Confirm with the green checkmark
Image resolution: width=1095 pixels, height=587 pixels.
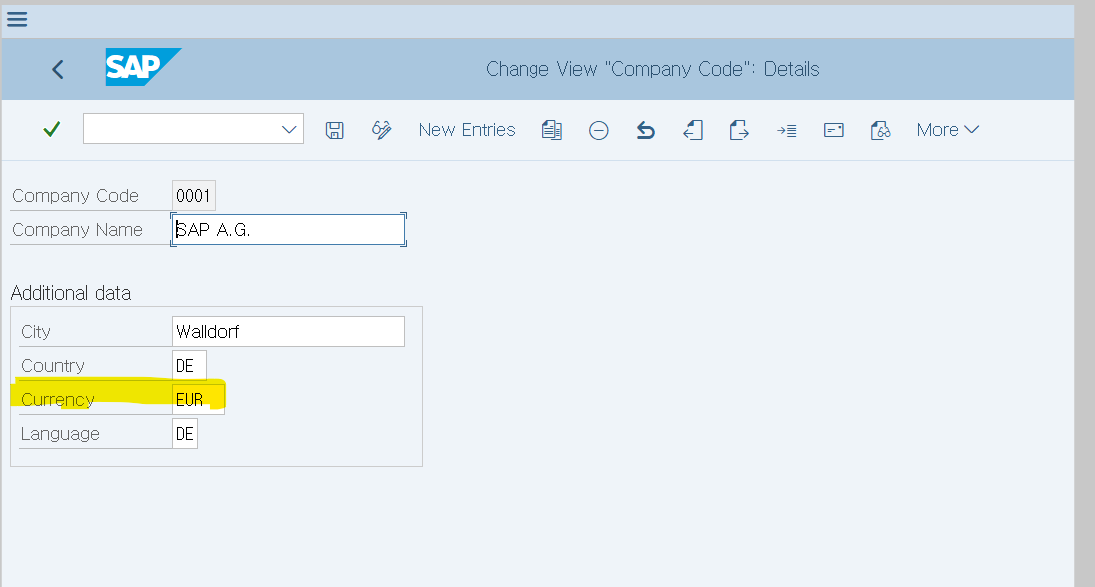(x=52, y=129)
